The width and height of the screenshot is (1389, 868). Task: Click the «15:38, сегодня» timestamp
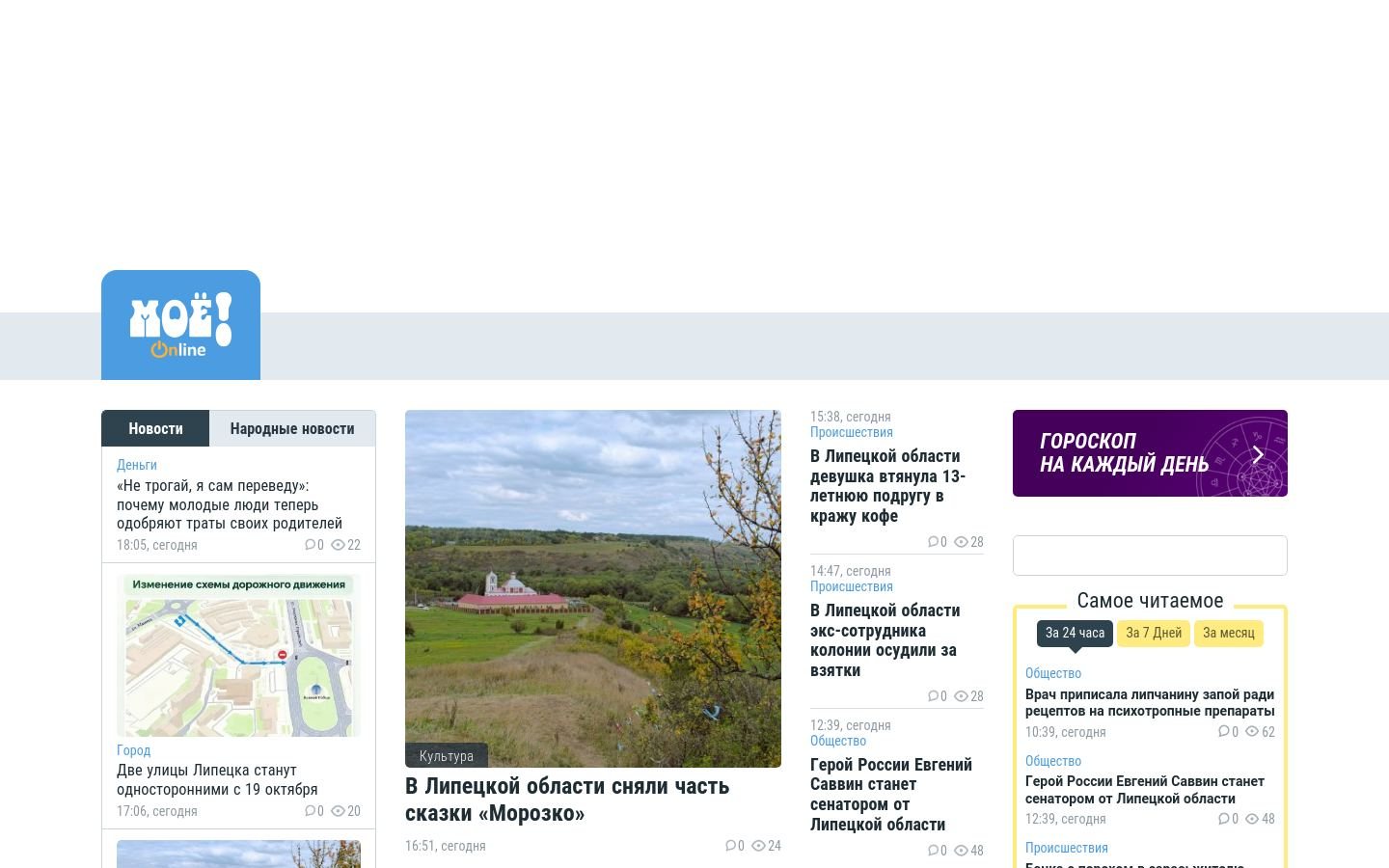click(851, 417)
